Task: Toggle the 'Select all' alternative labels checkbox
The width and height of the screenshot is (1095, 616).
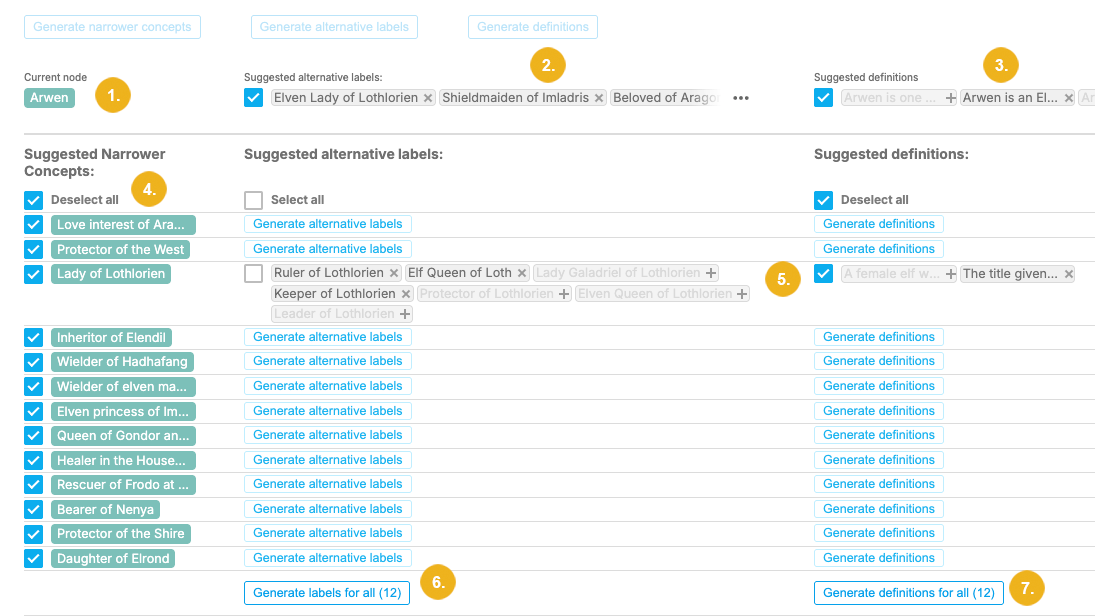Action: coord(254,200)
